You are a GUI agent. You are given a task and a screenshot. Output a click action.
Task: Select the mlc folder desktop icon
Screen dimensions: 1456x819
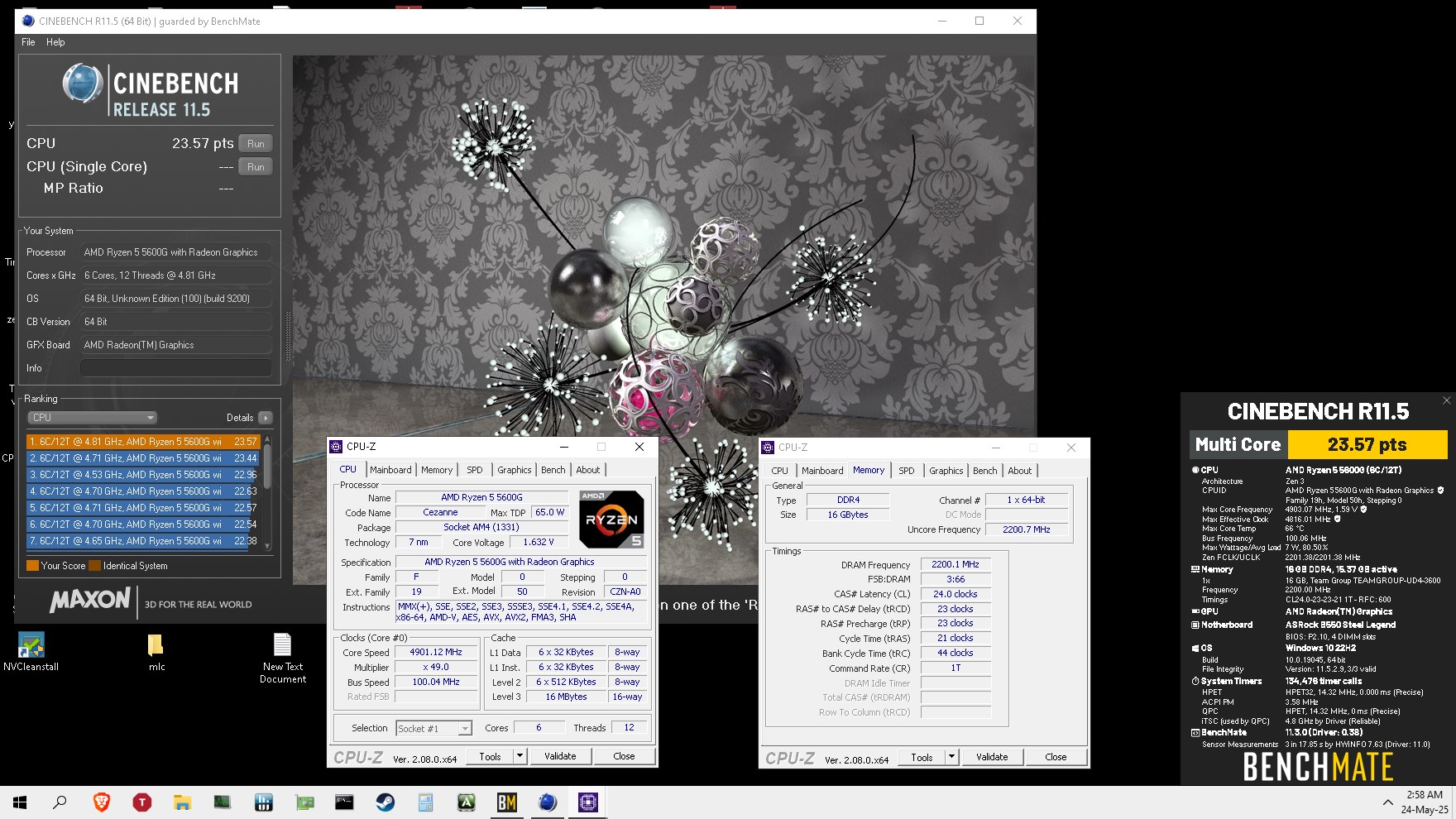click(x=156, y=652)
